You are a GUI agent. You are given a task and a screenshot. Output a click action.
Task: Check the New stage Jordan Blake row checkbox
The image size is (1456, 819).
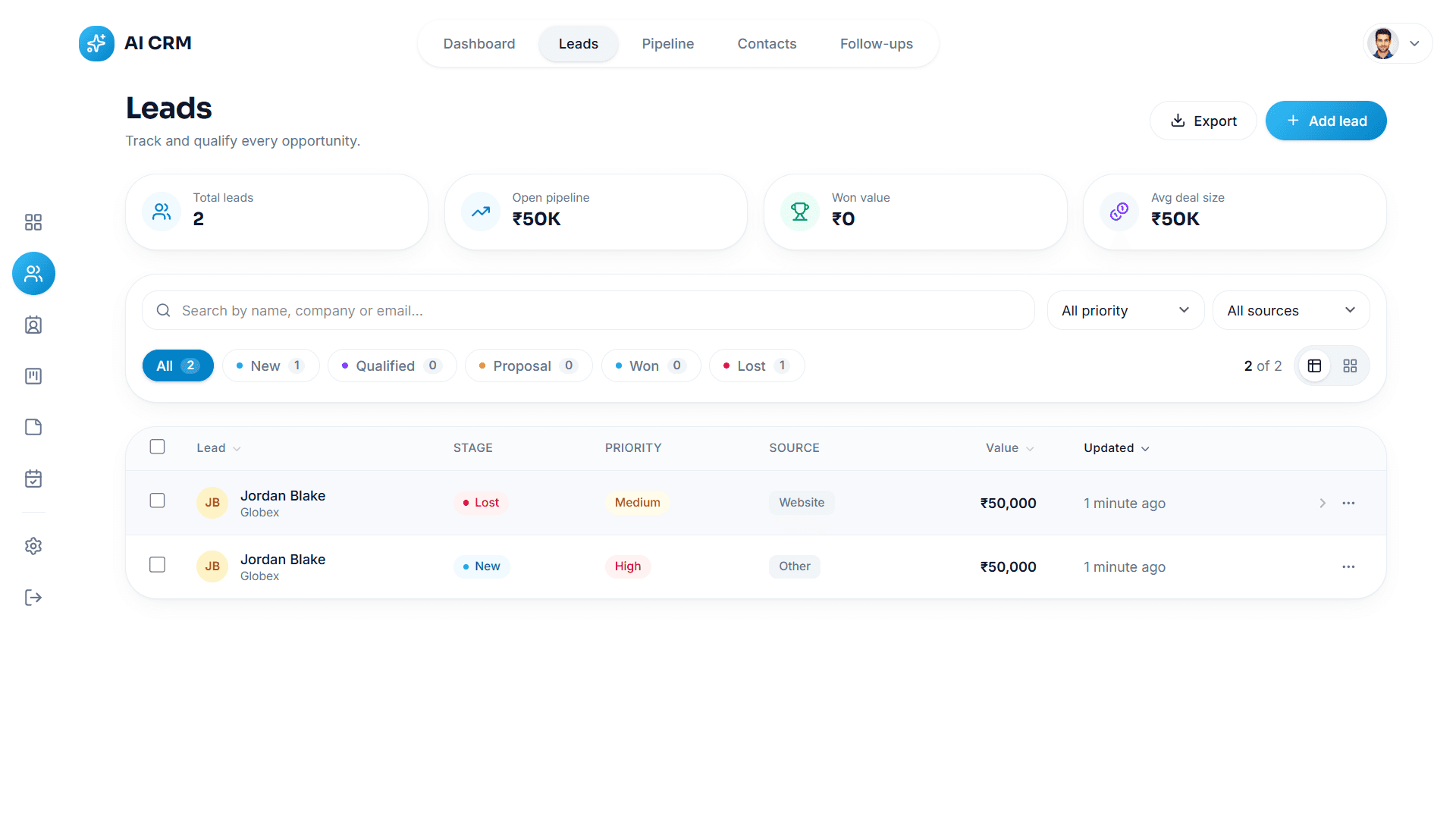157,565
